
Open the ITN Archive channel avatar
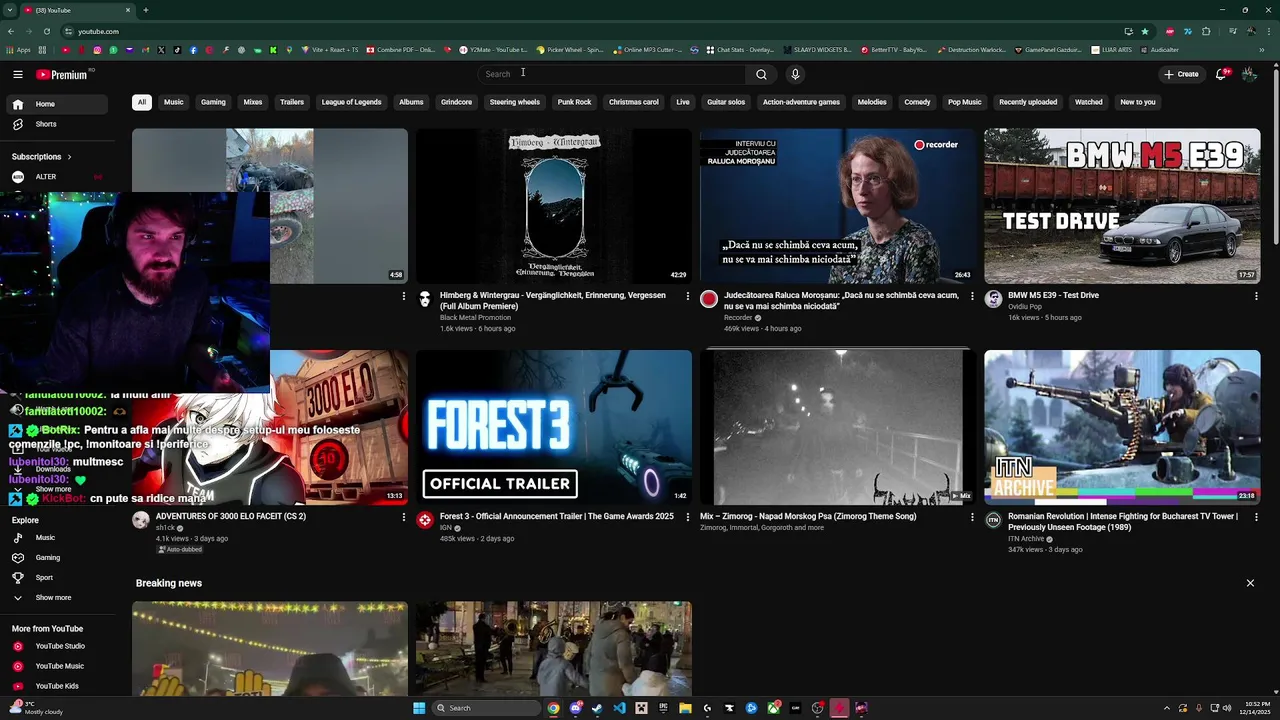click(x=993, y=520)
